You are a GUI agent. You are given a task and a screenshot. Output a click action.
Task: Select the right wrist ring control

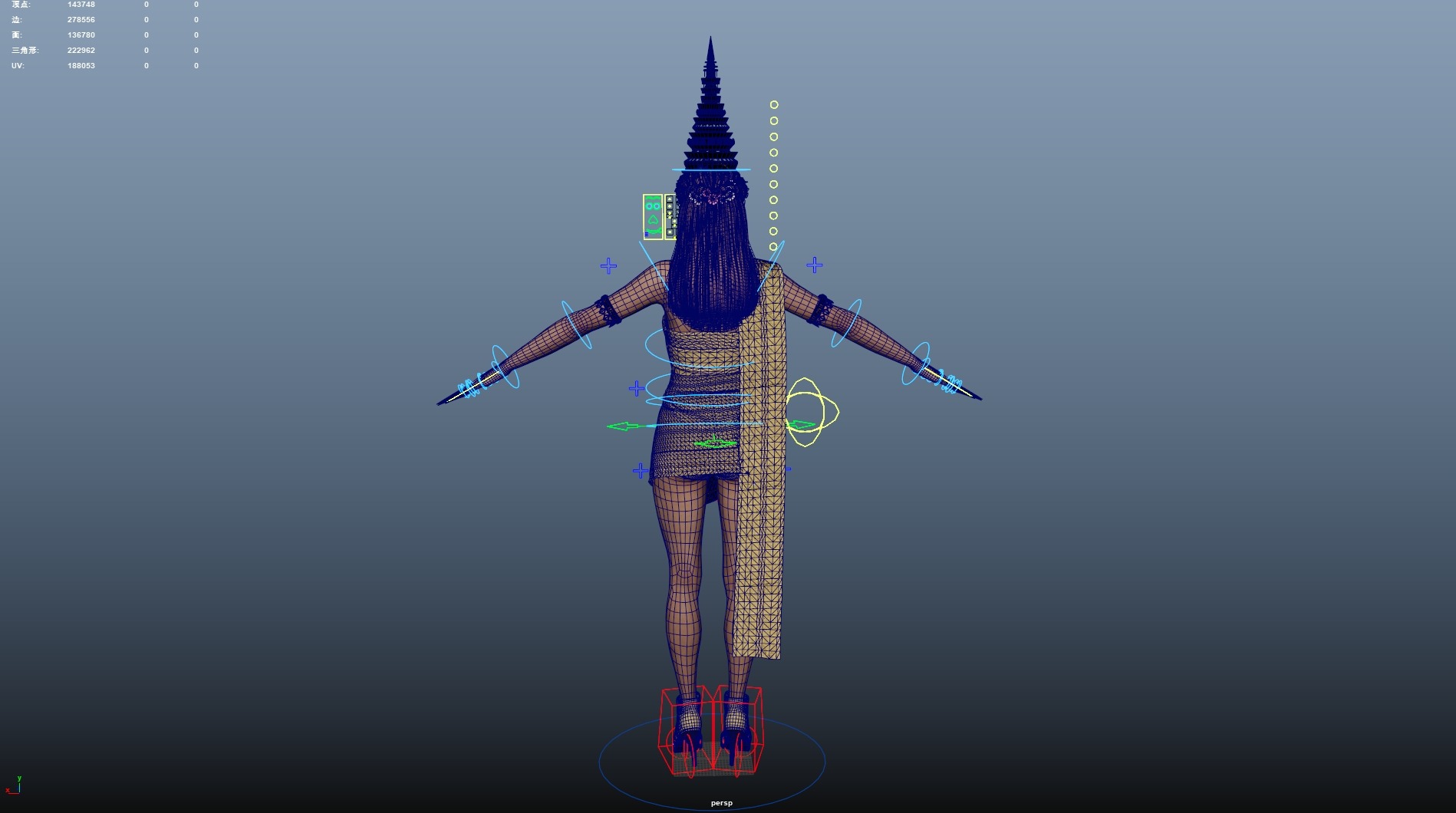tap(916, 364)
